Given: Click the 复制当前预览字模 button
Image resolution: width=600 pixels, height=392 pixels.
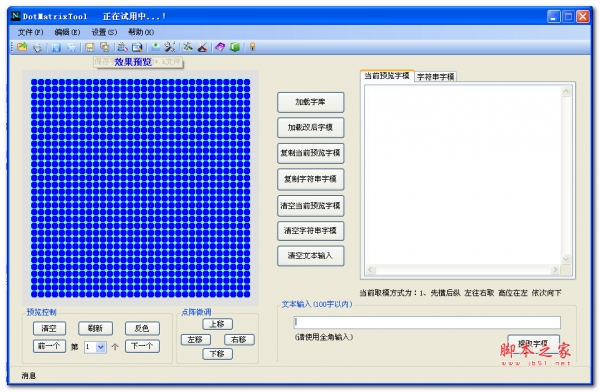Looking at the screenshot, I should (x=310, y=153).
